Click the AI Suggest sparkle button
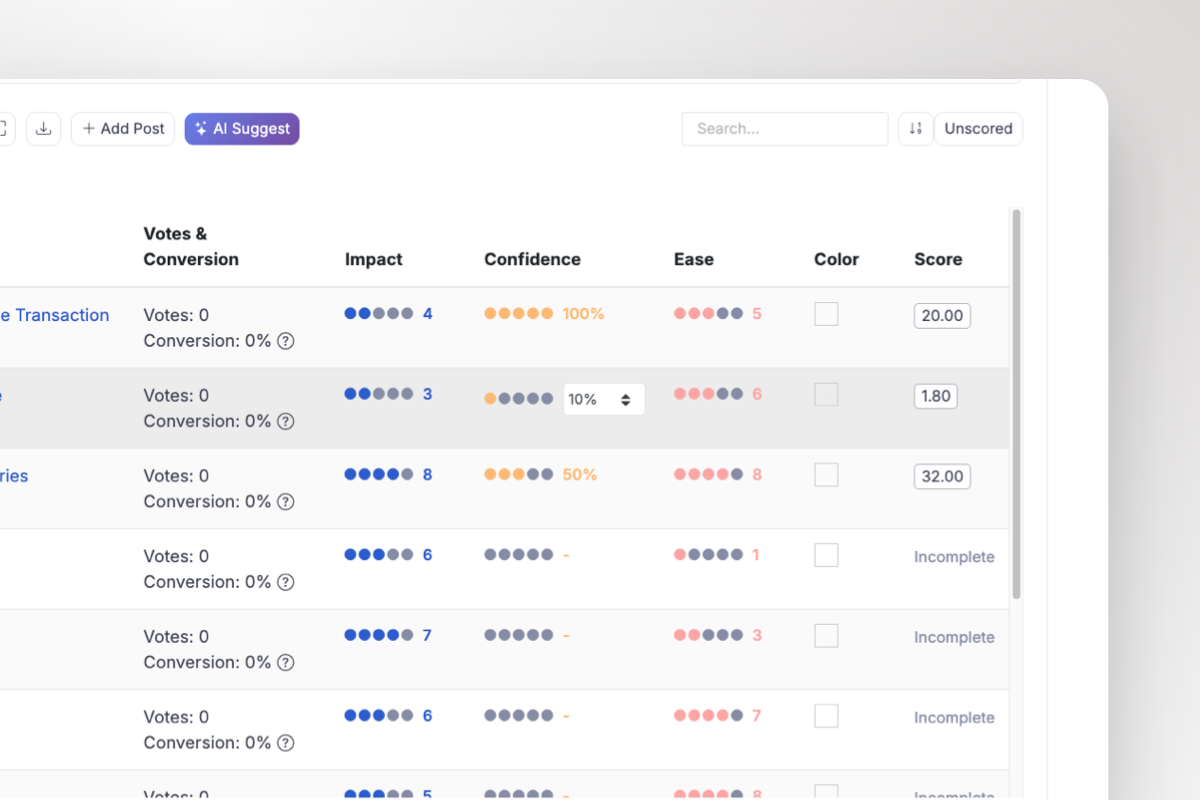This screenshot has height=800, width=1200. click(242, 129)
